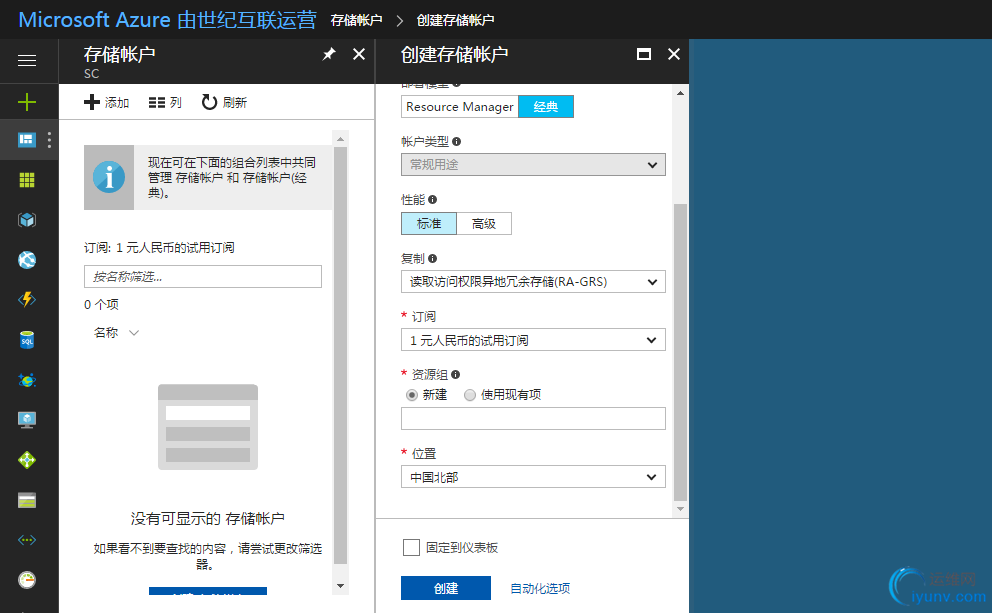992x613 pixels.
Task: Open the dashboard's three-dot options
Action: pos(49,139)
